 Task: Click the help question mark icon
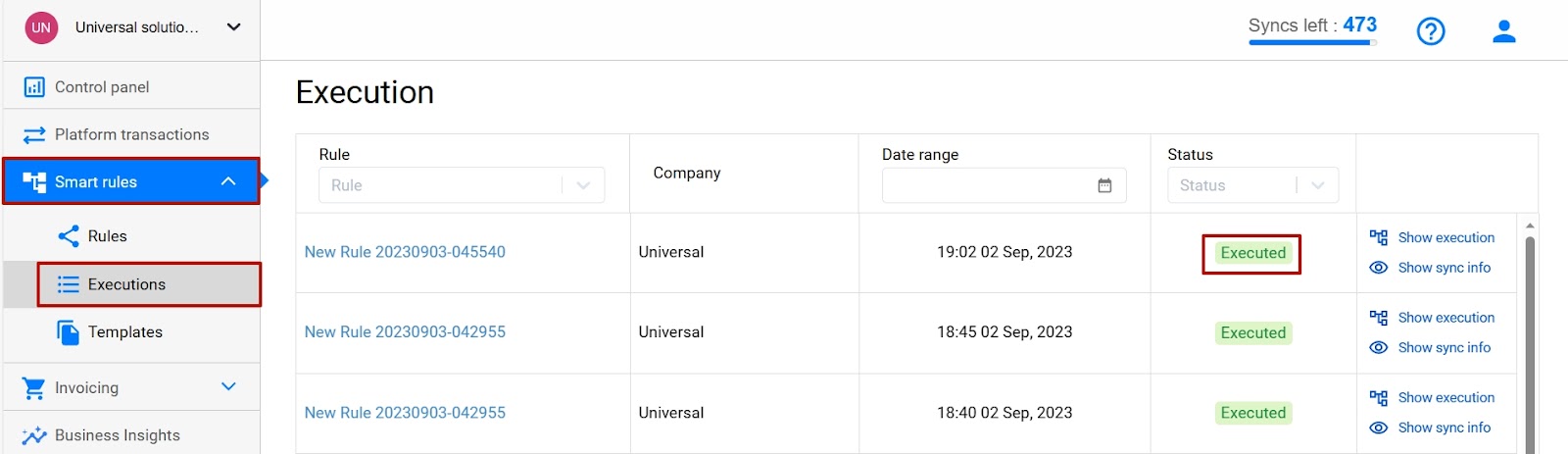click(1431, 32)
